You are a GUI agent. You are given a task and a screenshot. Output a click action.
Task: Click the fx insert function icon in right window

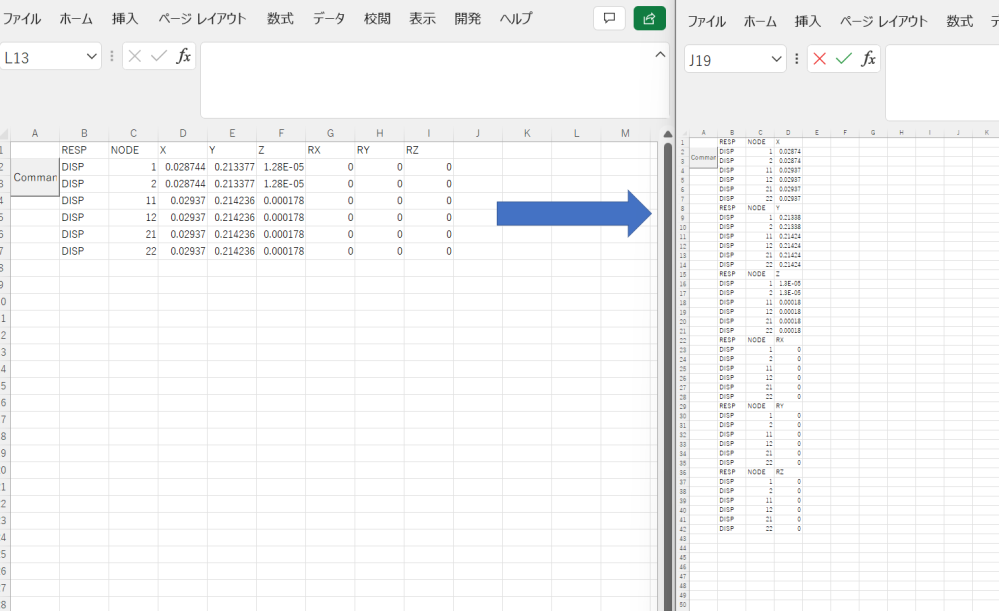coord(869,59)
